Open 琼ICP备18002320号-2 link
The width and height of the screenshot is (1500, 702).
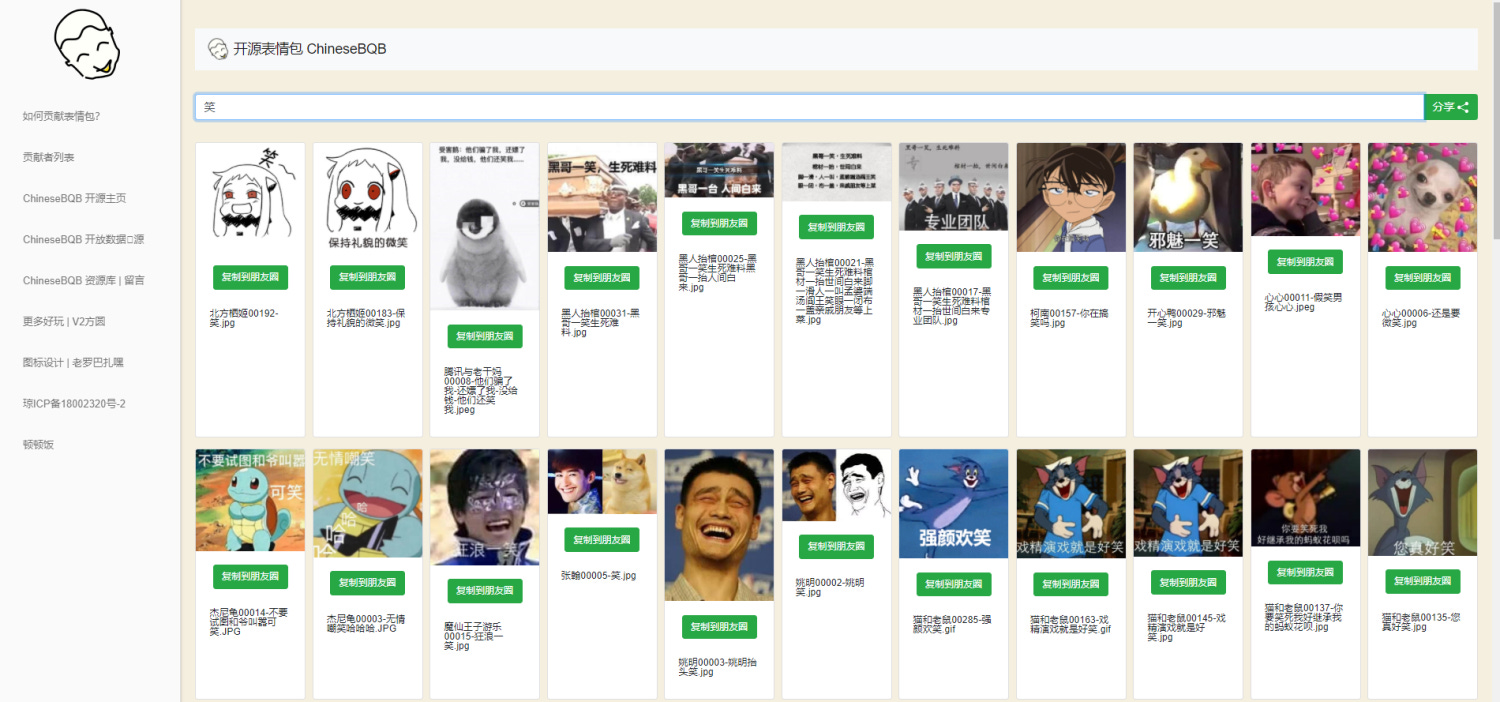pos(74,403)
